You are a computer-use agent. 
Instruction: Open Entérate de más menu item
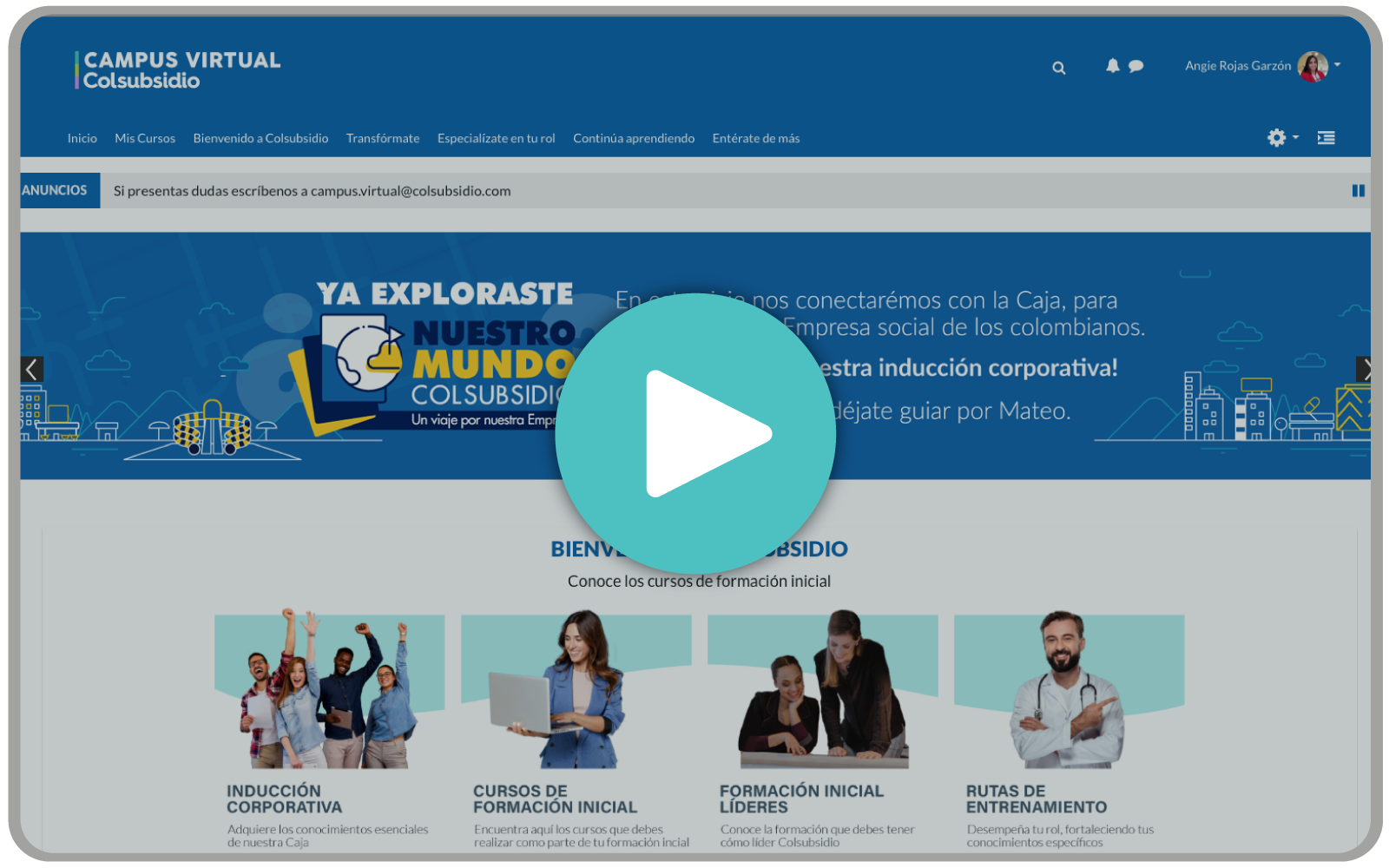click(x=756, y=138)
